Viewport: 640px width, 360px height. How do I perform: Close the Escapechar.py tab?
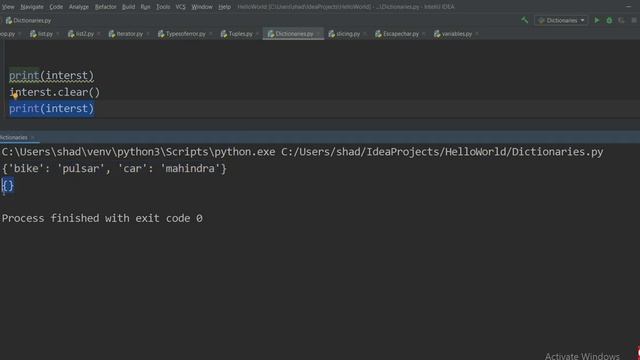click(x=424, y=34)
